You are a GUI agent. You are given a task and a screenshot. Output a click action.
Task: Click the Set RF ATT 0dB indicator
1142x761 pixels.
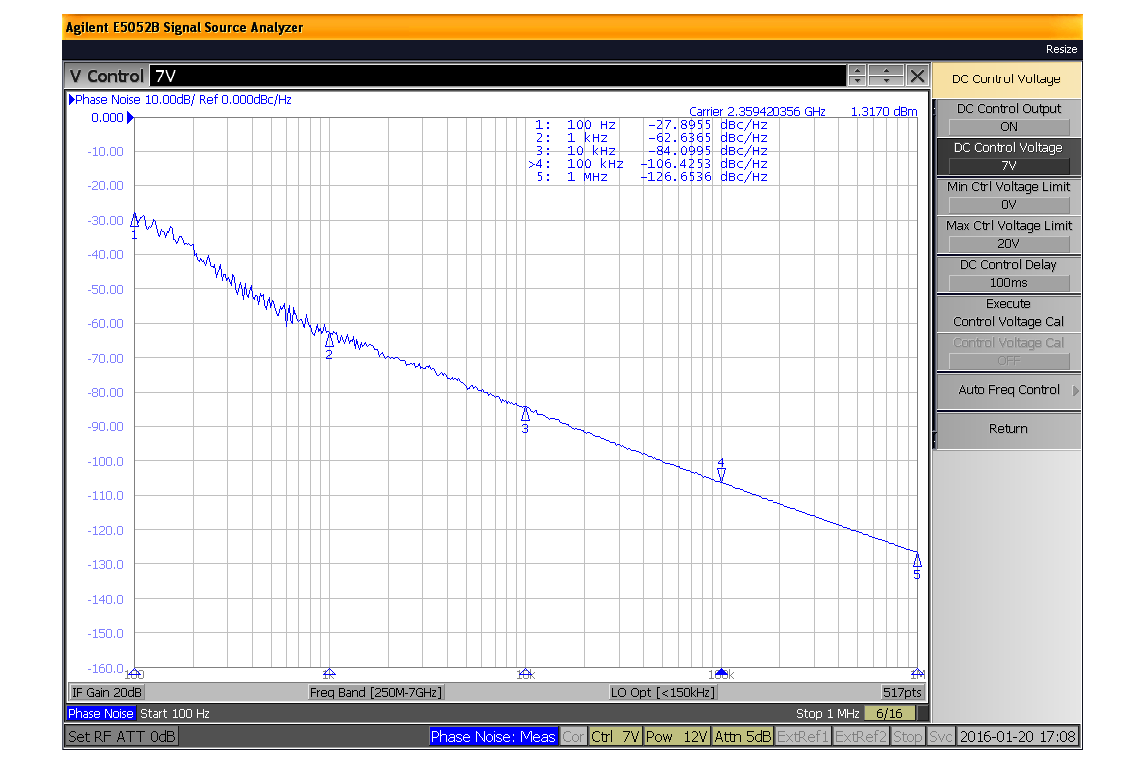click(x=121, y=736)
